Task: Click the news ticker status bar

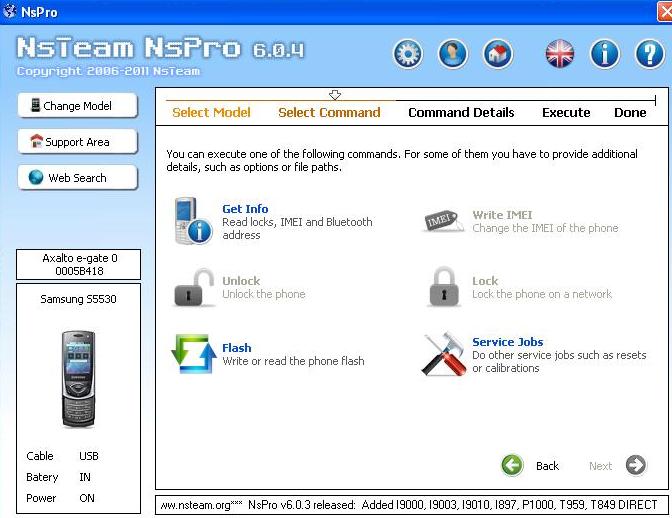Action: 411,505
